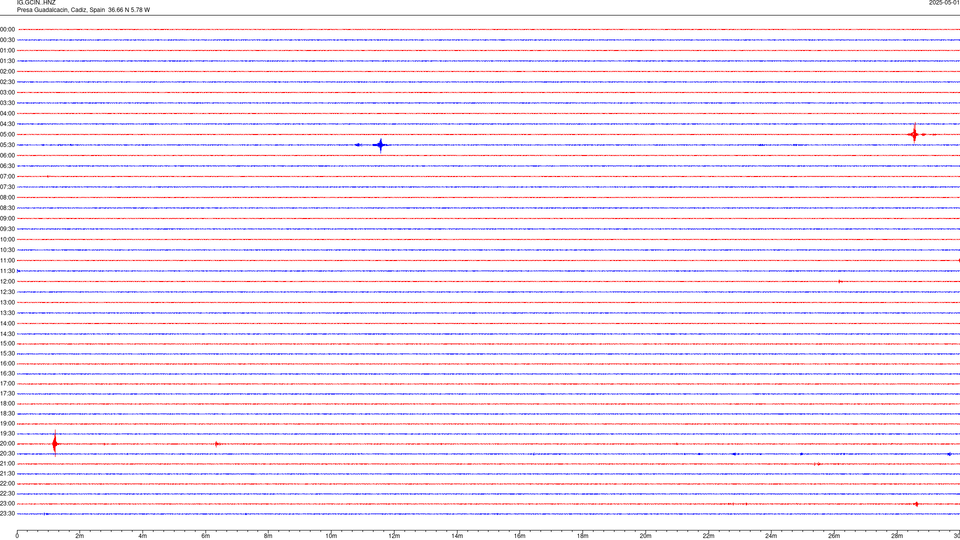Viewport: 960px width, 540px height.
Task: Select the 00:30 trace time label
Action: (x=7, y=40)
